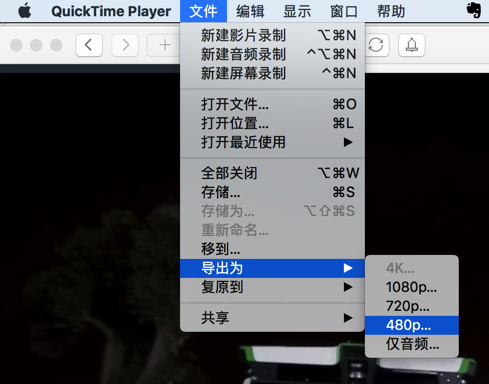
Task: Click the plus add toolbar button
Action: (x=164, y=45)
